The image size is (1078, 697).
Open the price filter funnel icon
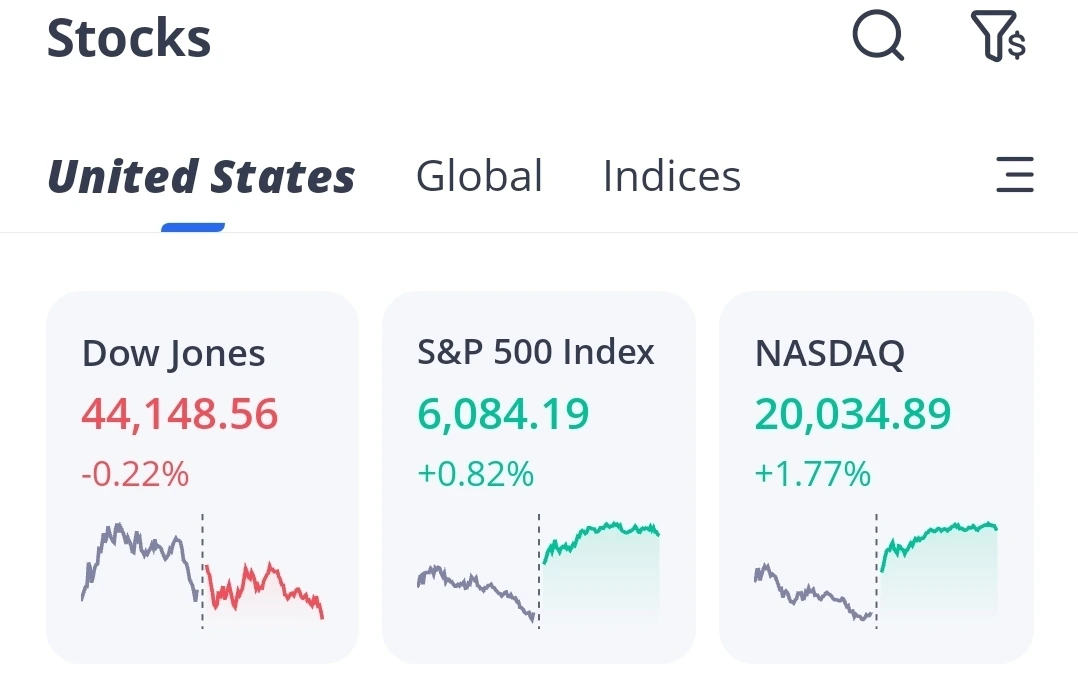(x=998, y=38)
